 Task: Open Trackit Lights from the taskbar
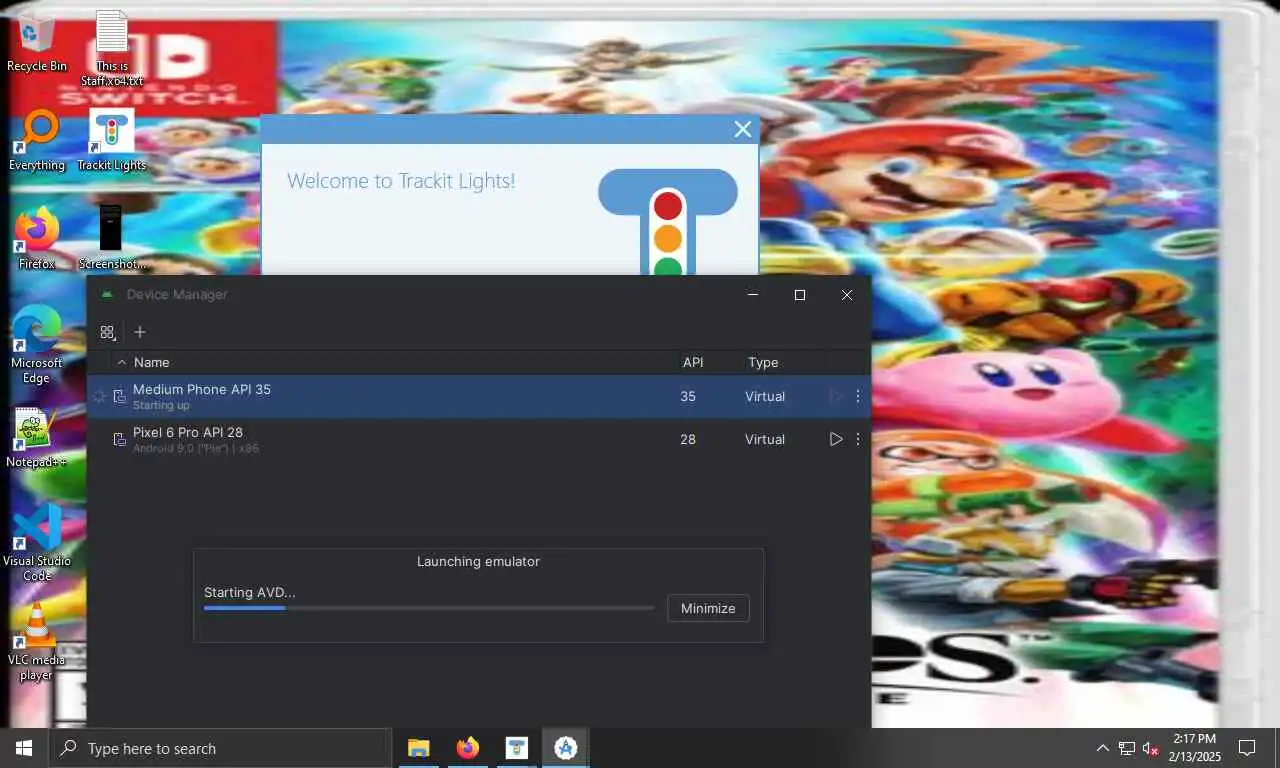516,748
